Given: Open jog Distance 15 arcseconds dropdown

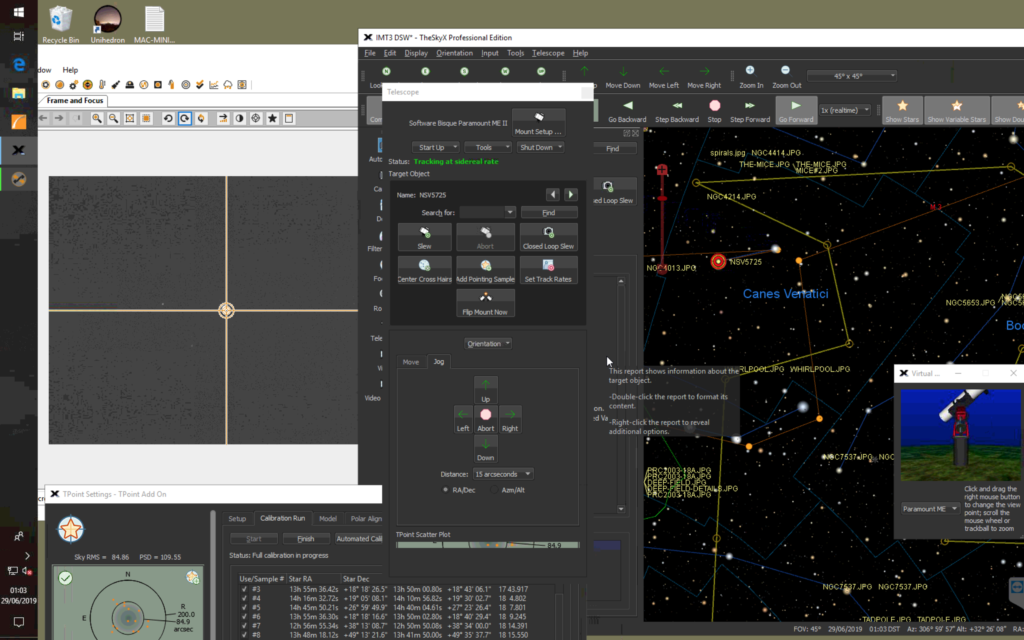Looking at the screenshot, I should point(503,474).
